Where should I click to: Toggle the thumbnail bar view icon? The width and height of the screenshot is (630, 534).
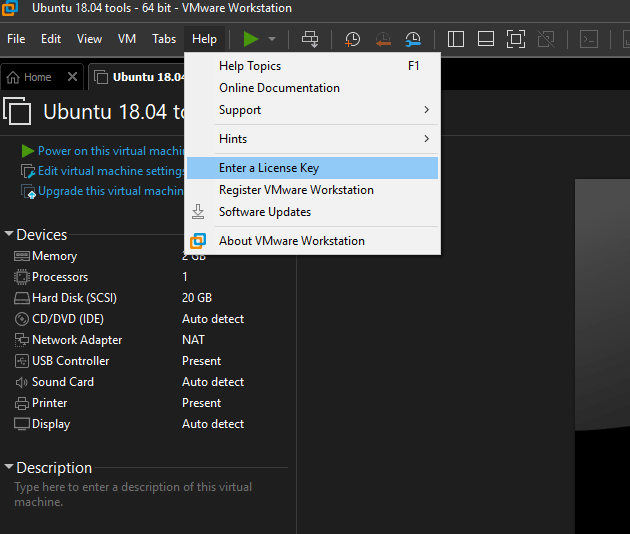(486, 39)
